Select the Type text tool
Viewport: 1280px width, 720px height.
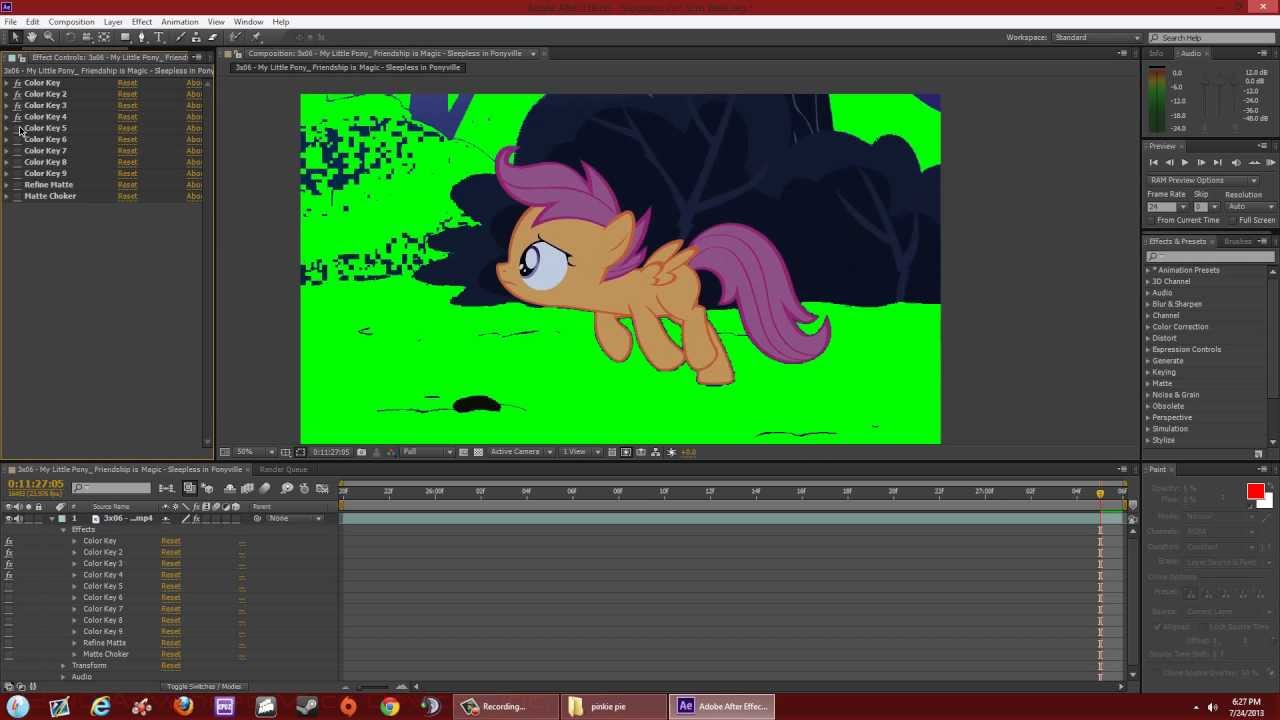pyautogui.click(x=158, y=37)
